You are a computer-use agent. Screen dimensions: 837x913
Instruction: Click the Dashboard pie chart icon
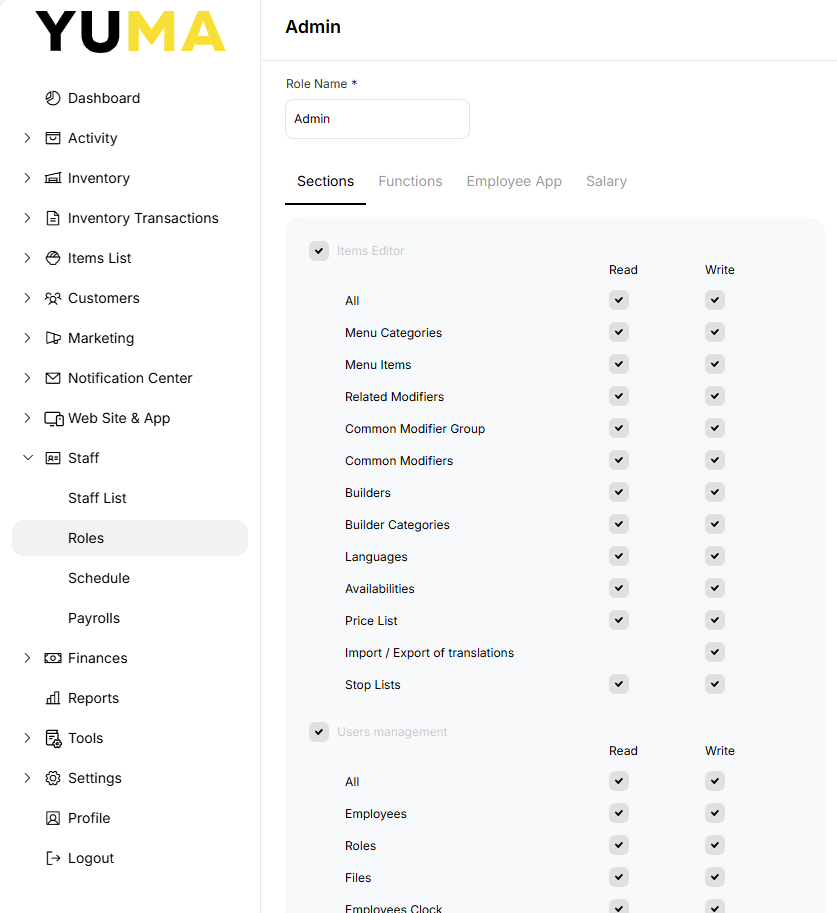[53, 98]
